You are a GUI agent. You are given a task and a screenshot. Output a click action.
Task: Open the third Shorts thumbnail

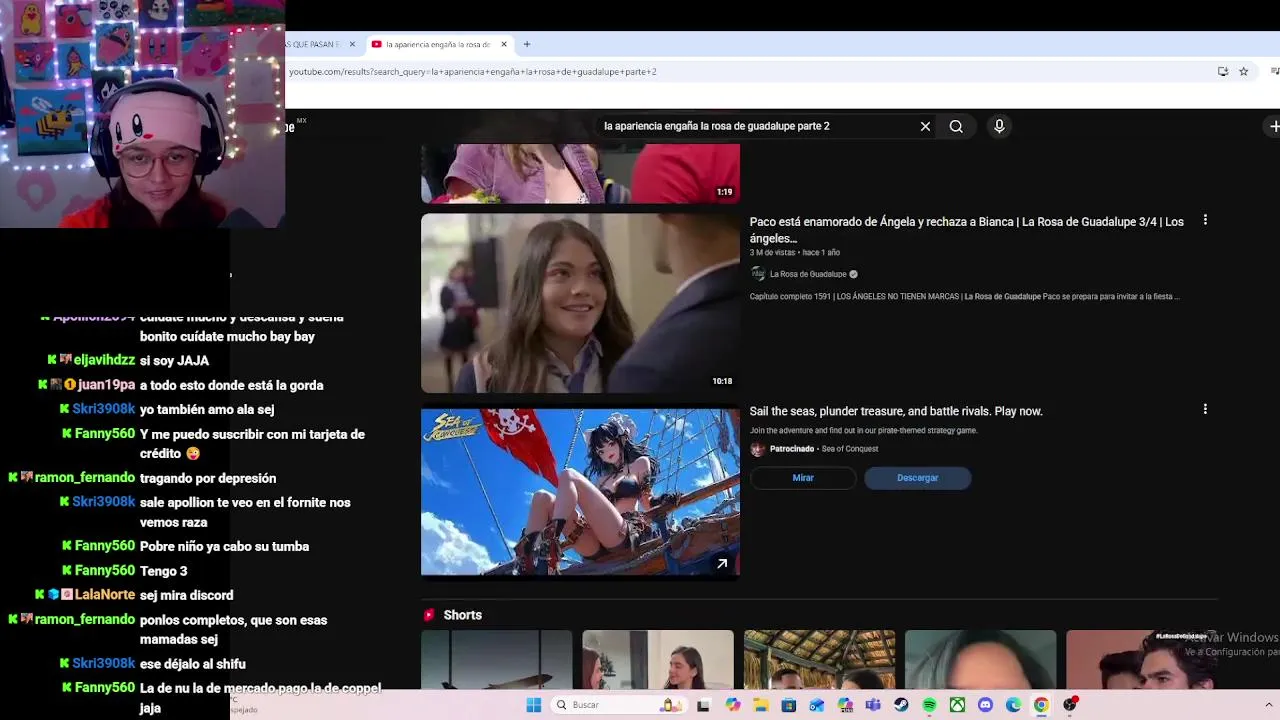[x=819, y=660]
